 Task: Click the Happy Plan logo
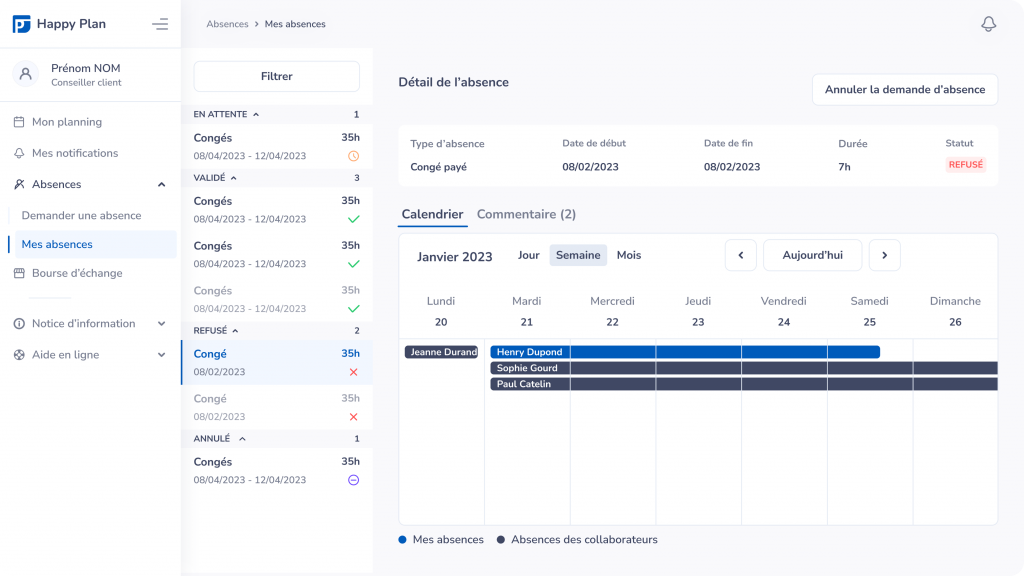[x=22, y=24]
